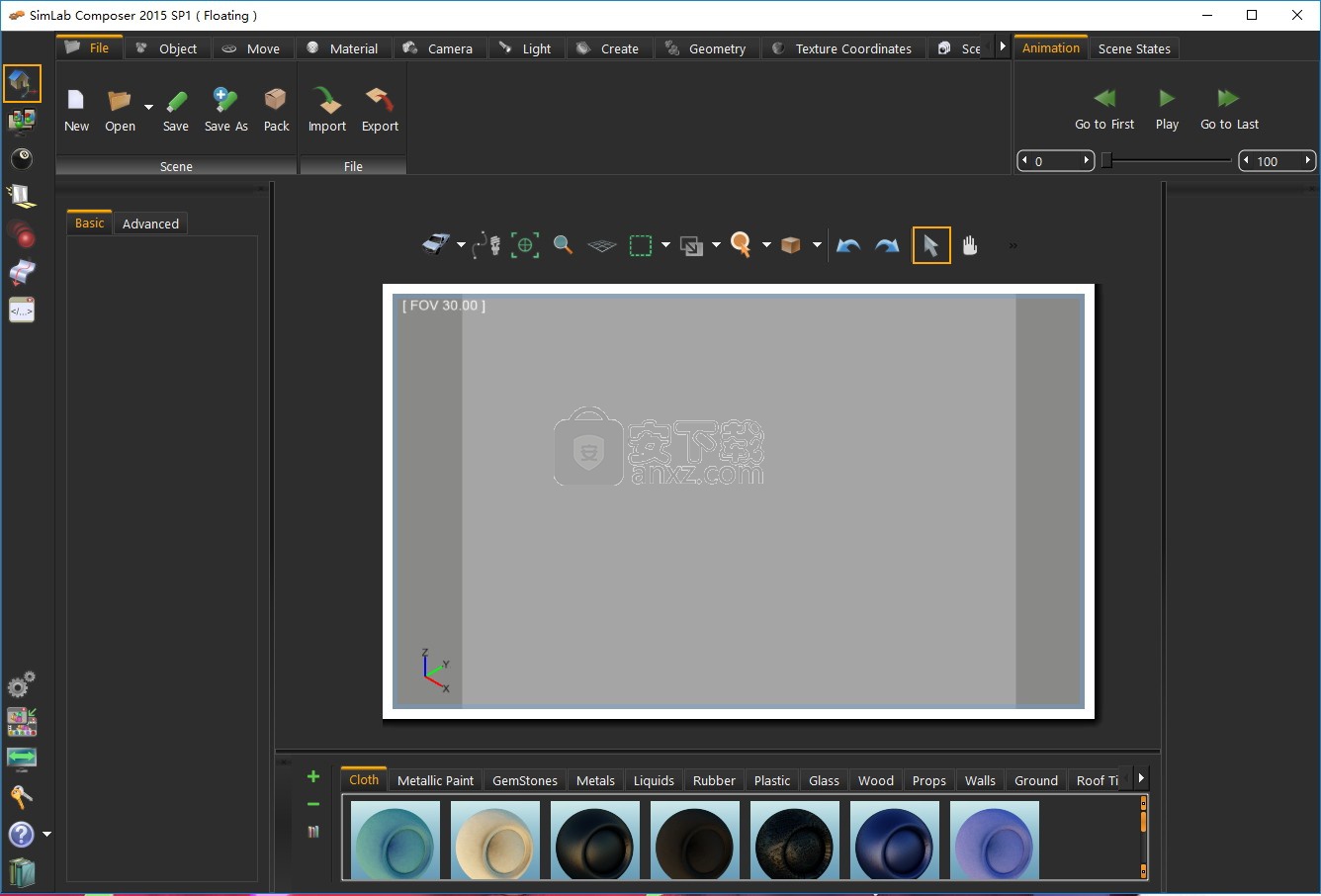Click the question mark help icon

point(21,835)
